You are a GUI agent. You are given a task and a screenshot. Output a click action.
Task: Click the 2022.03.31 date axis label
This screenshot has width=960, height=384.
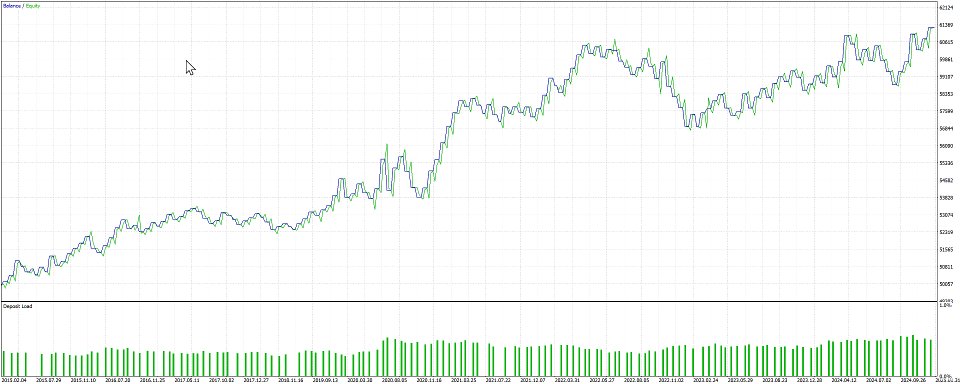click(567, 380)
